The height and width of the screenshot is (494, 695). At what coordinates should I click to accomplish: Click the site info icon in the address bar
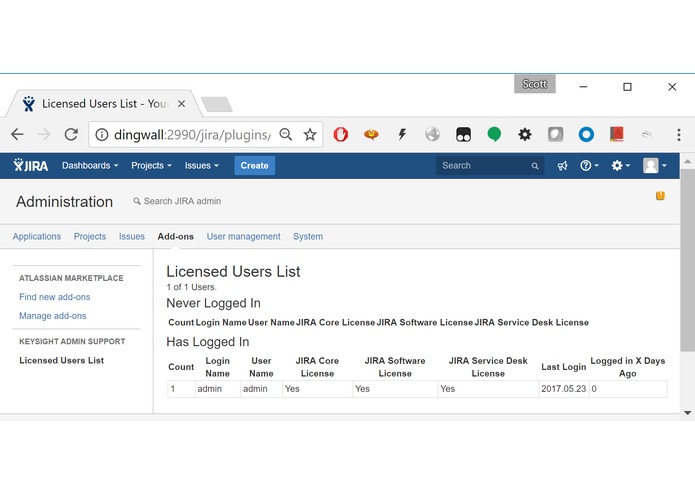point(102,134)
